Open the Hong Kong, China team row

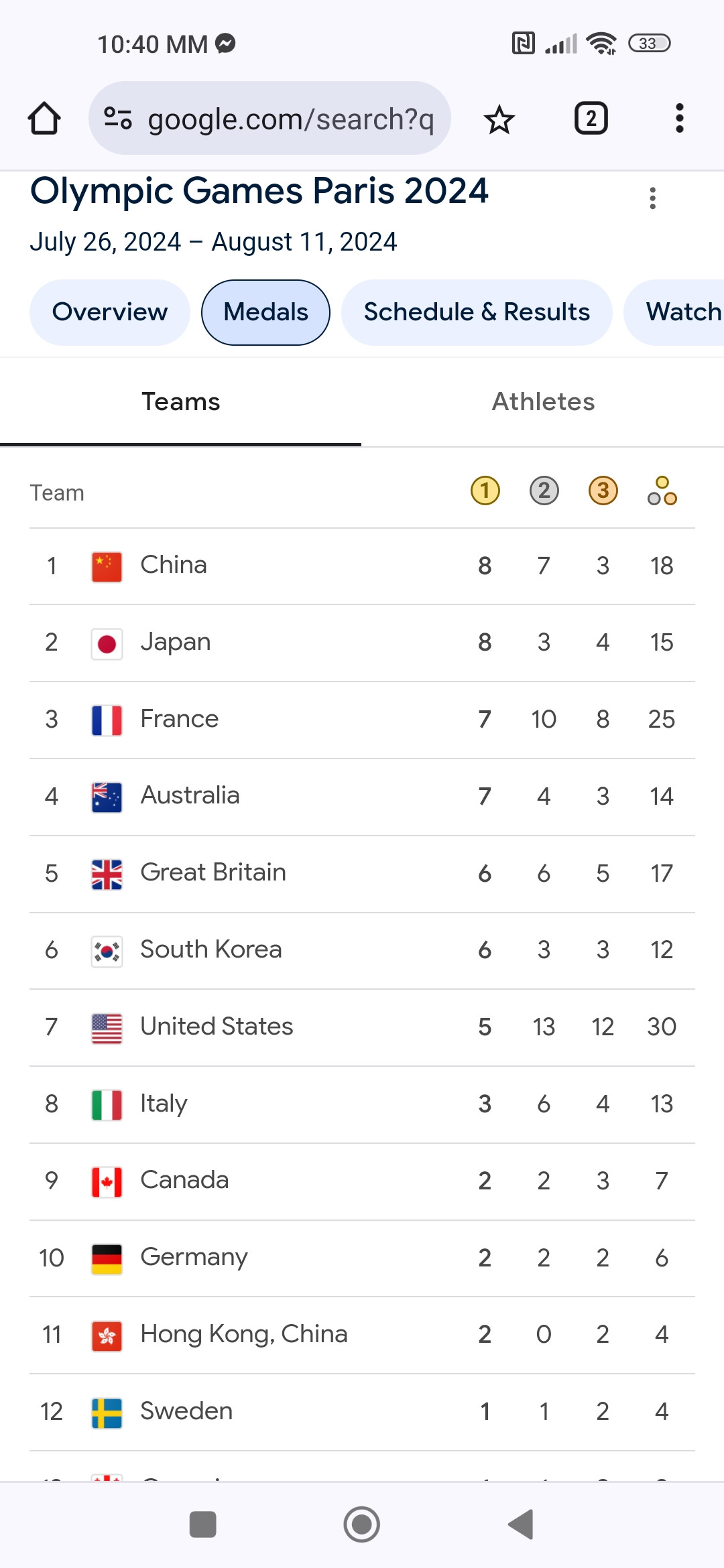tap(362, 1335)
